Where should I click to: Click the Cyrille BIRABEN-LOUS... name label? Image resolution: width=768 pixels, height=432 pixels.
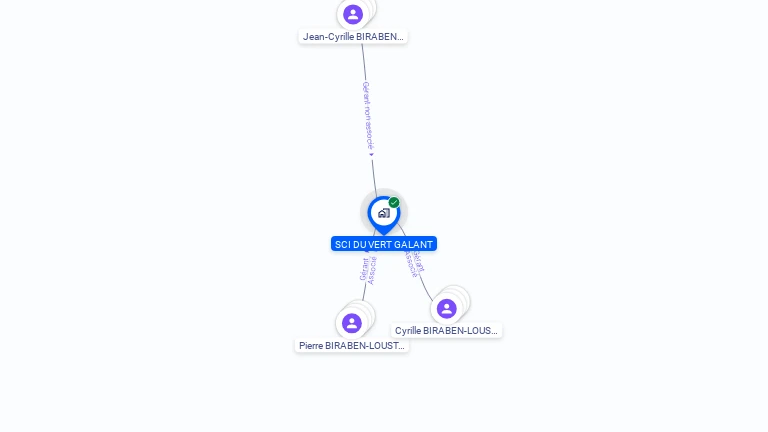tap(446, 331)
